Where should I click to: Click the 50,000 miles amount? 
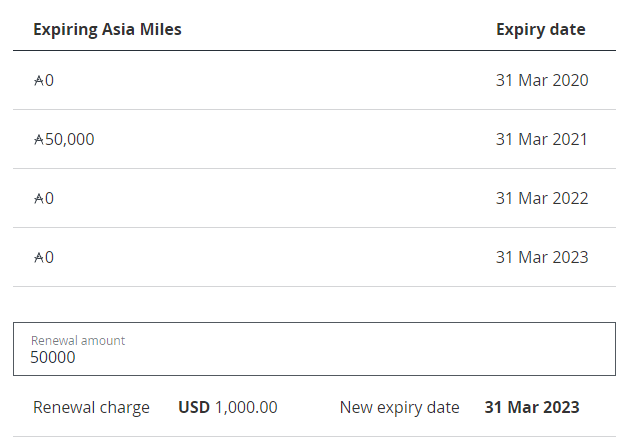pos(69,139)
